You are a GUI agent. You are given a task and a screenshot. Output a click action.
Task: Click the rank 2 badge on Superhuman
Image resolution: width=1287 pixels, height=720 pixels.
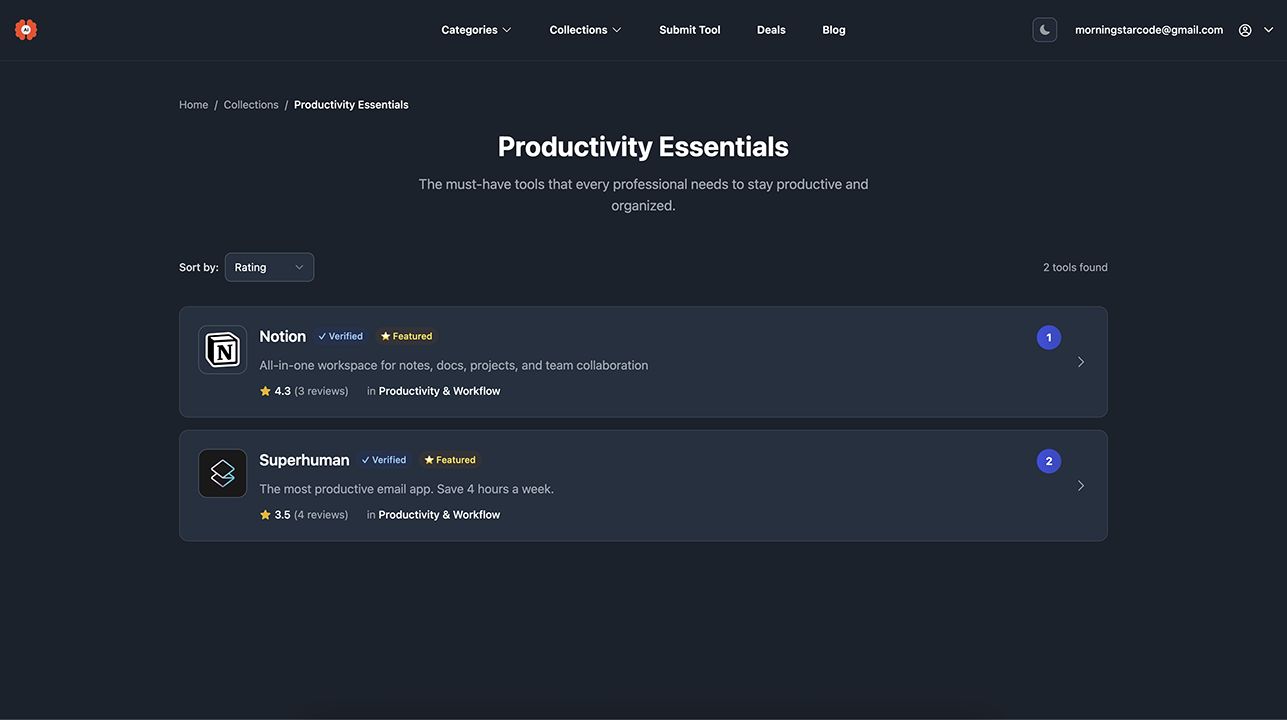coord(1049,461)
